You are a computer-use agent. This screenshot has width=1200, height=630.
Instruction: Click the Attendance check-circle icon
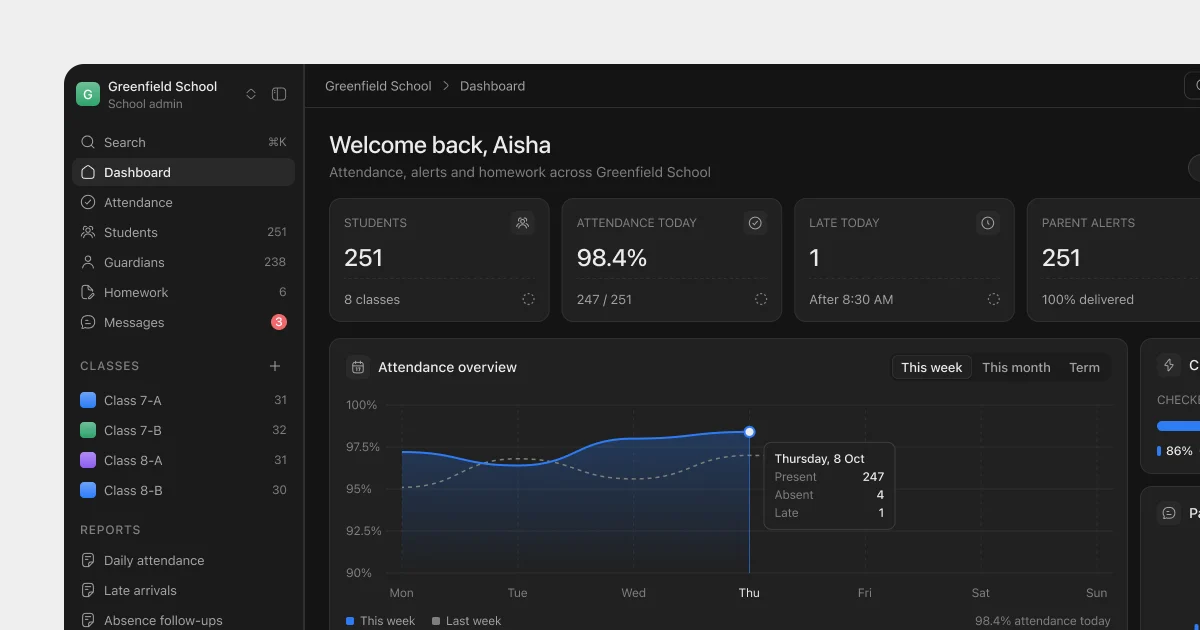[88, 202]
